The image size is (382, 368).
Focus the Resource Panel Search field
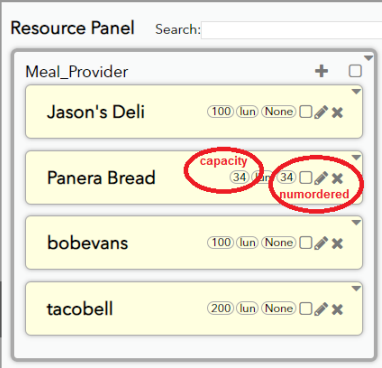[x=292, y=30]
